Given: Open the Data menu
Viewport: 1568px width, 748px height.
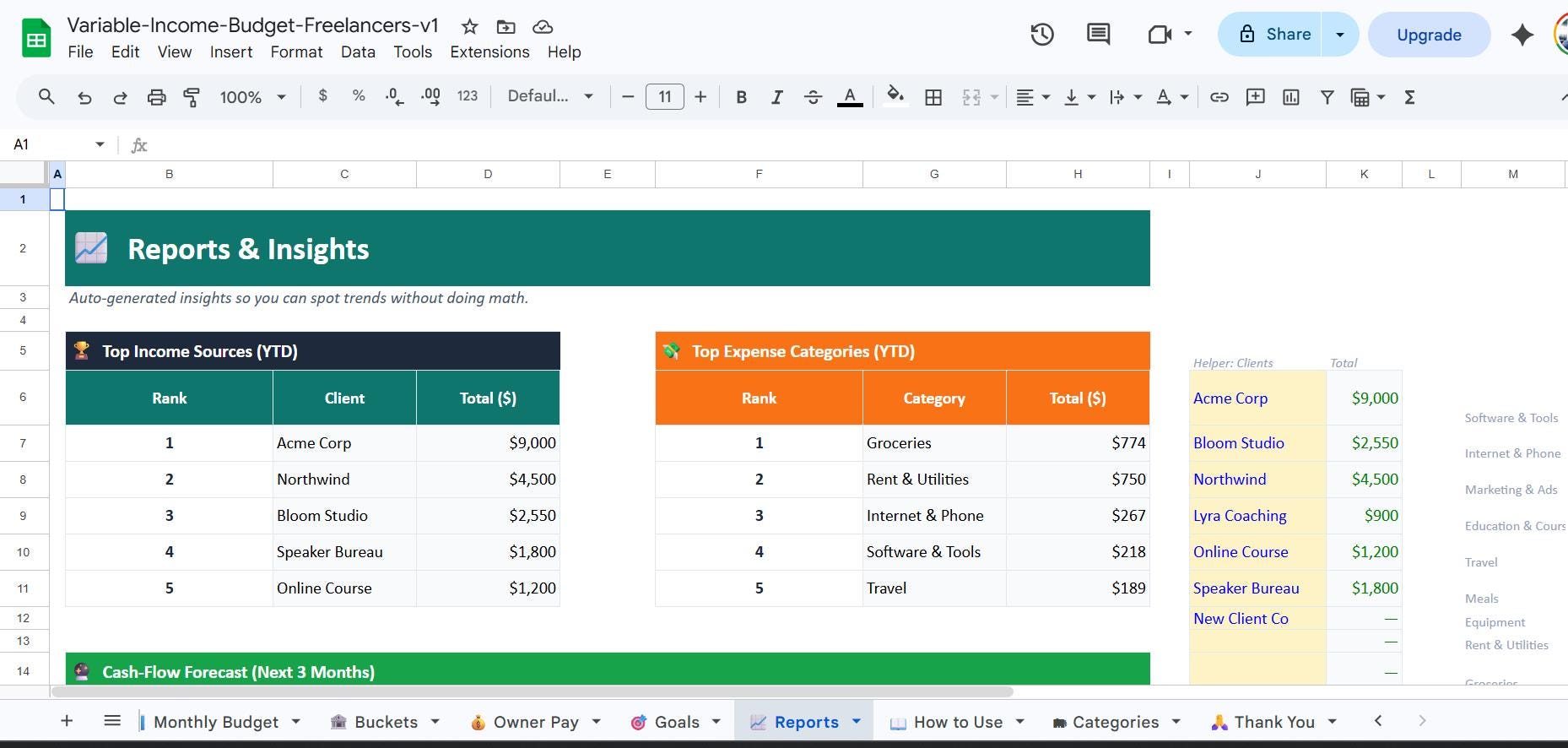Looking at the screenshot, I should coord(358,52).
